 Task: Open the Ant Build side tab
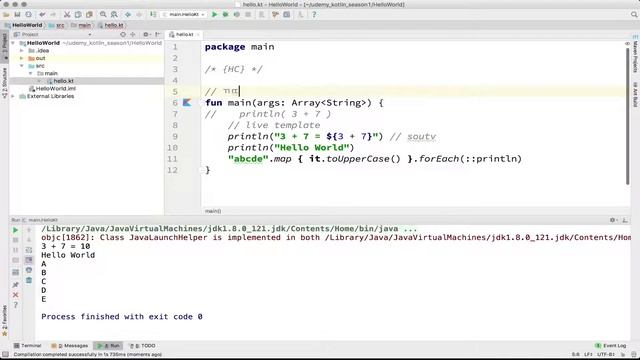click(636, 95)
